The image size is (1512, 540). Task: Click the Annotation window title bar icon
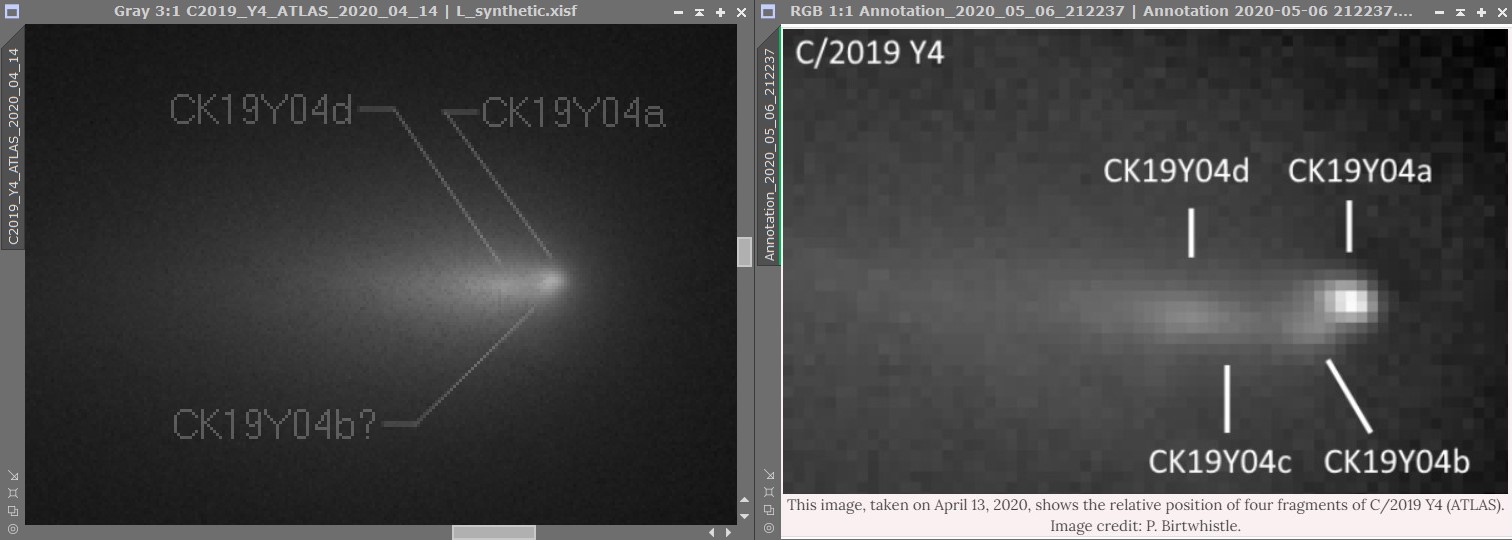click(768, 12)
